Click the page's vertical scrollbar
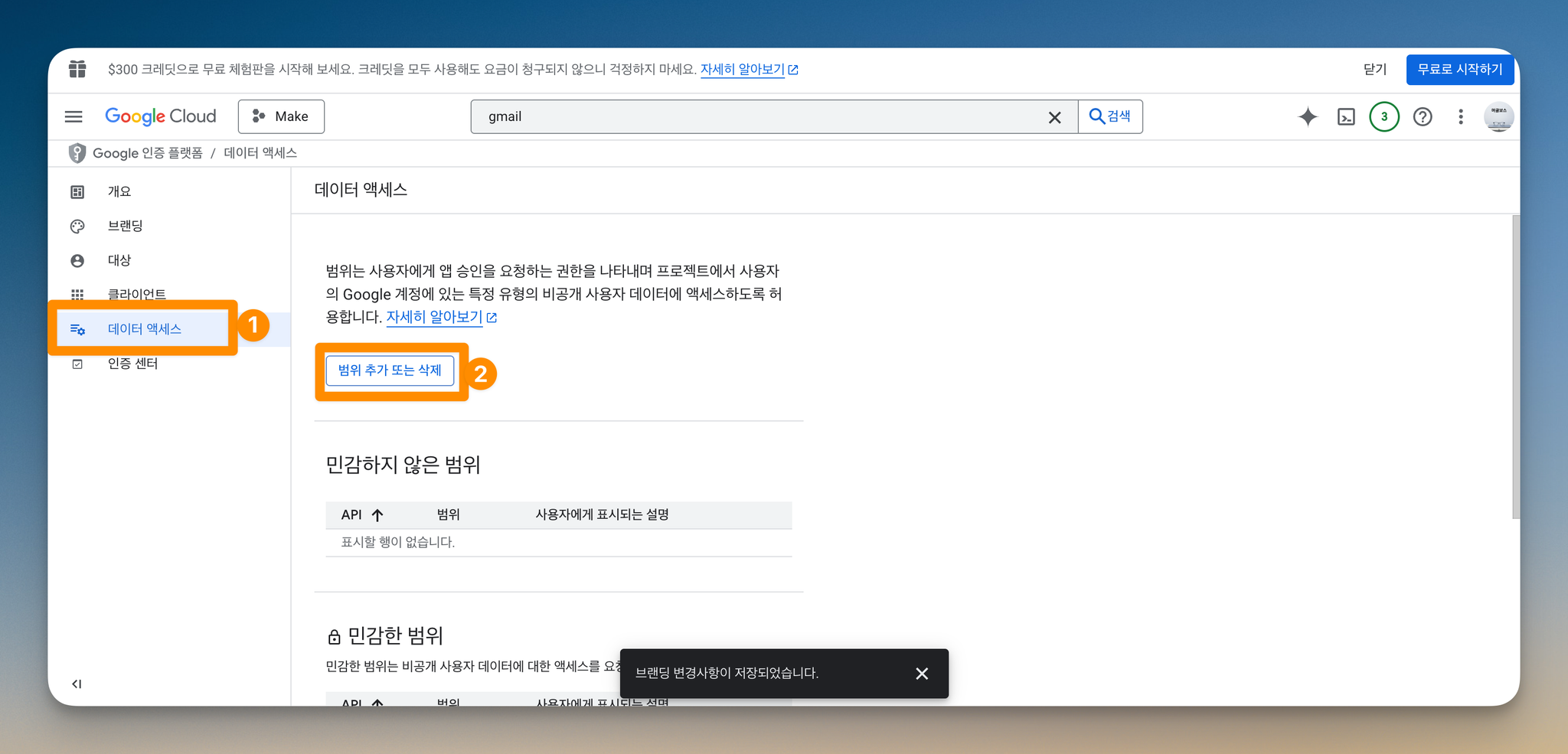Screen dimensions: 1568x754 click(1516, 367)
